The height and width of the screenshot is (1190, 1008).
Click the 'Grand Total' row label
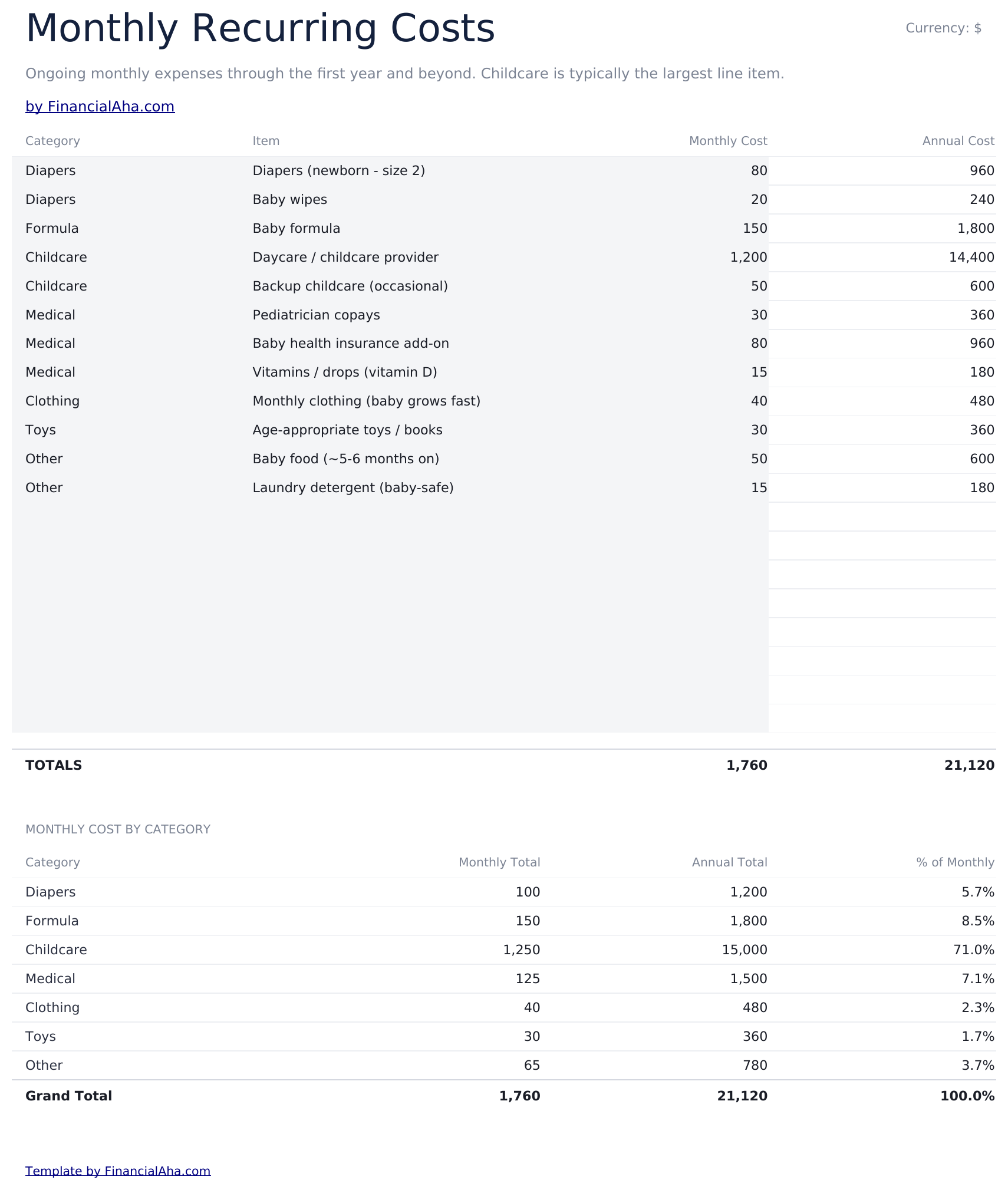[x=68, y=1096]
